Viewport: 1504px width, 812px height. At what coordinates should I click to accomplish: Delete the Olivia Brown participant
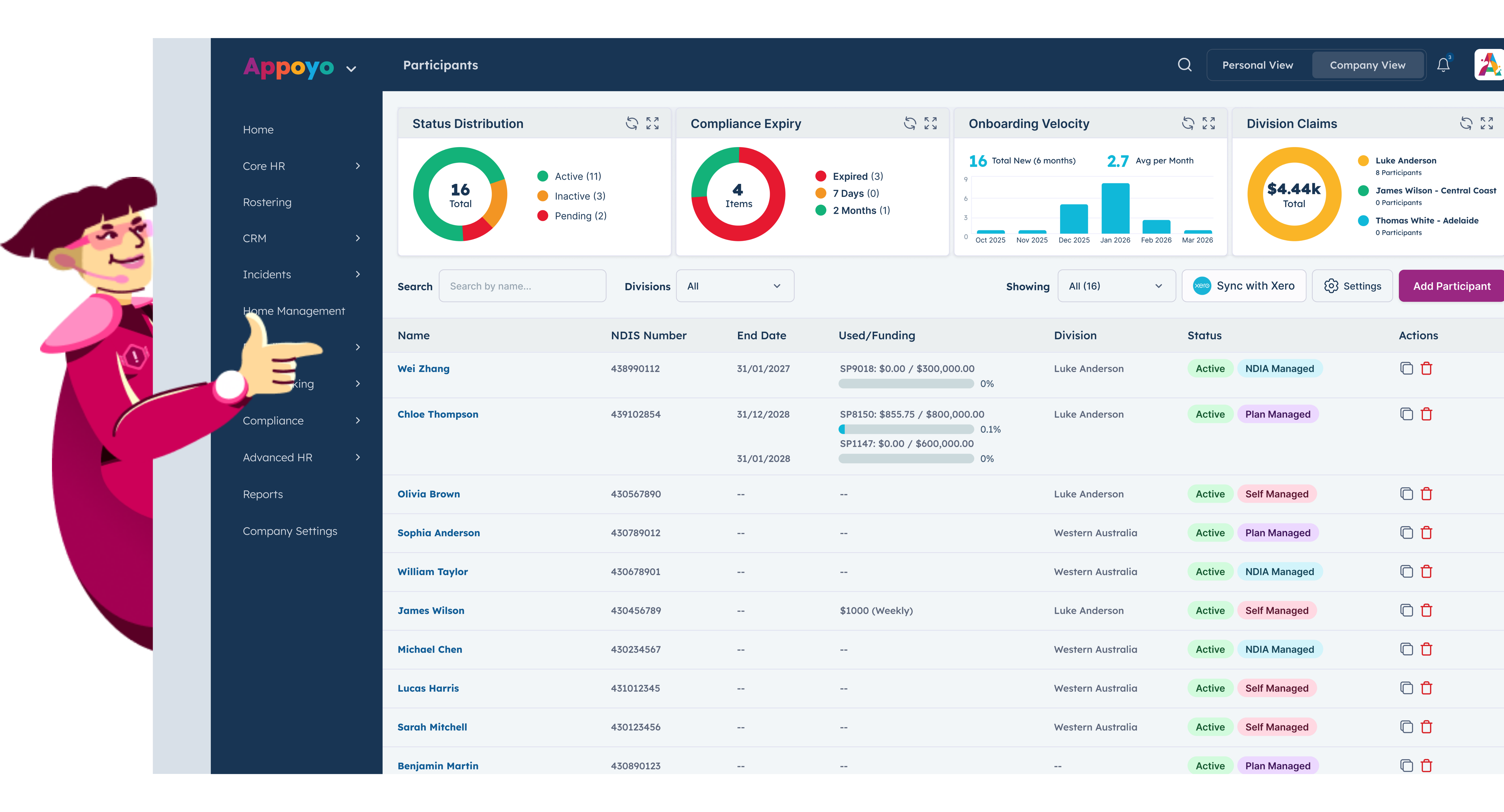[1426, 494]
